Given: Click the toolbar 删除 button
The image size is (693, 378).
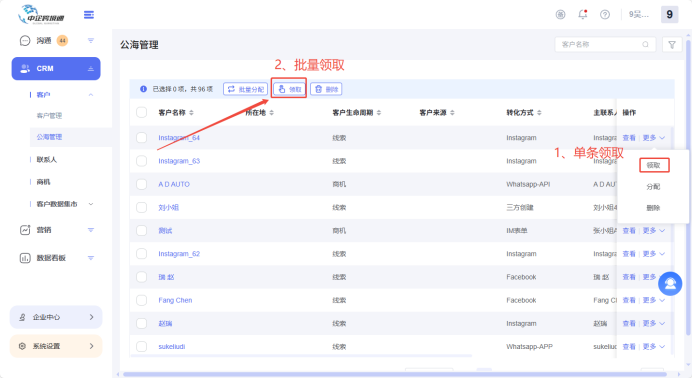Looking at the screenshot, I should coord(327,89).
